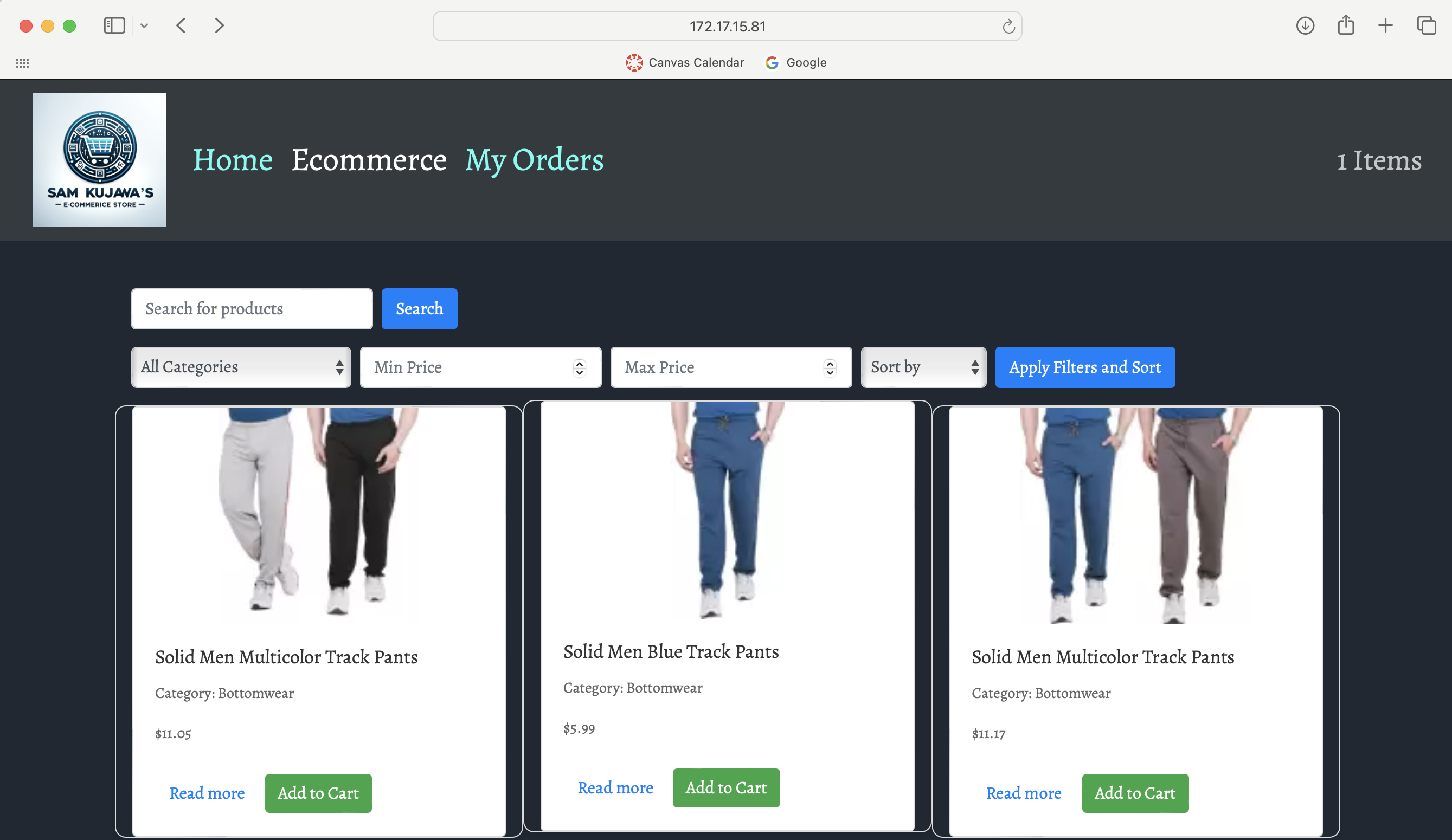
Task: Click the Share icon in toolbar
Action: point(1345,25)
